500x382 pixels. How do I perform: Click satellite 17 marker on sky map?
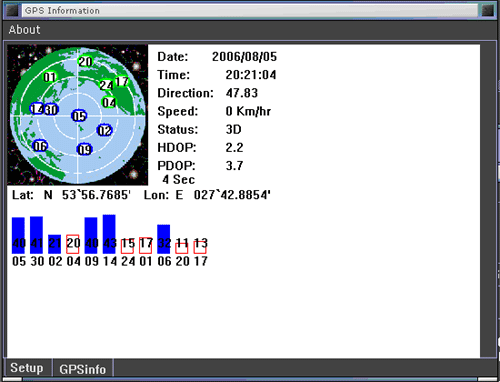click(122, 82)
